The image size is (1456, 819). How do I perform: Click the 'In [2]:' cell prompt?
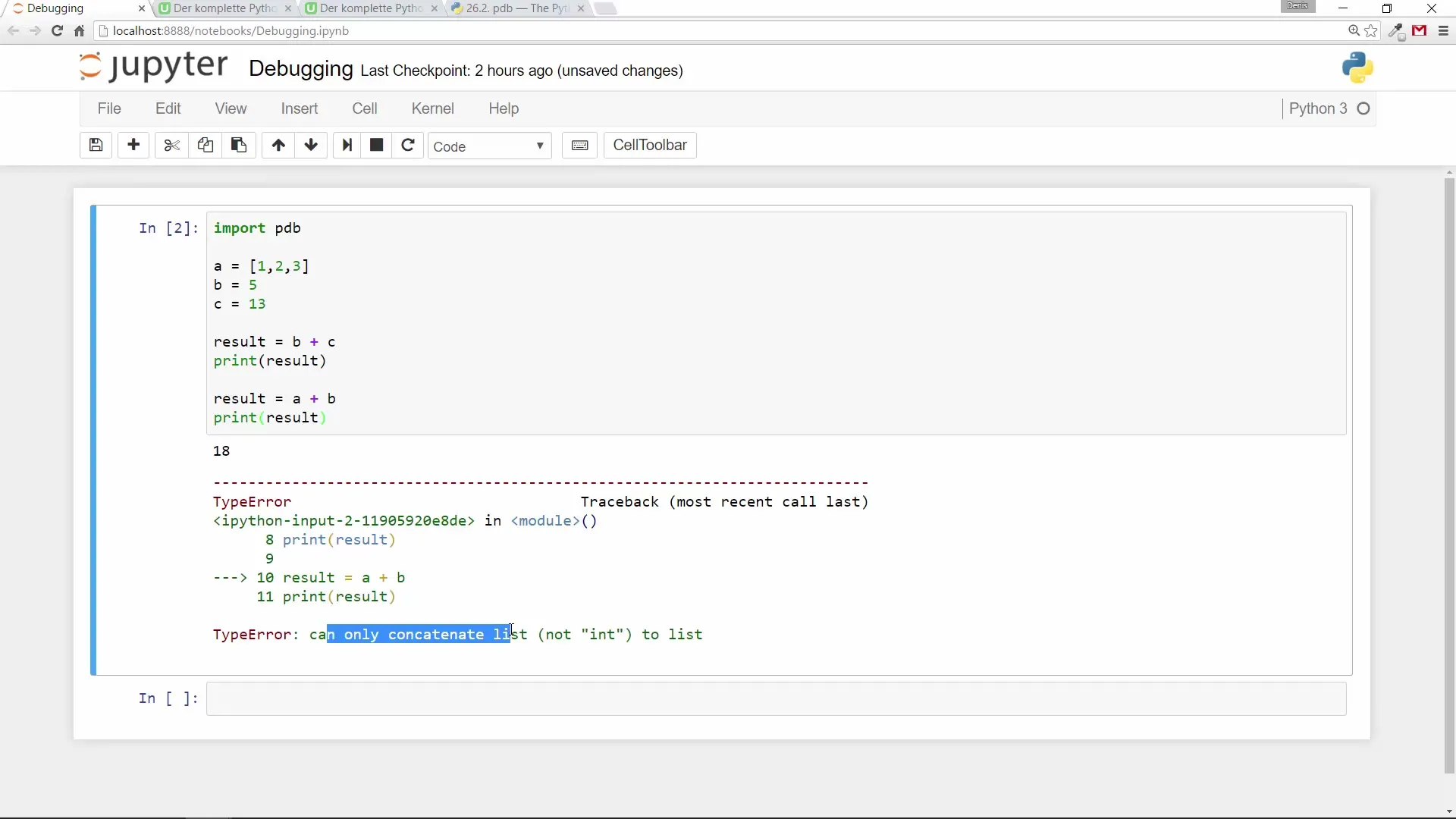pyautogui.click(x=168, y=228)
